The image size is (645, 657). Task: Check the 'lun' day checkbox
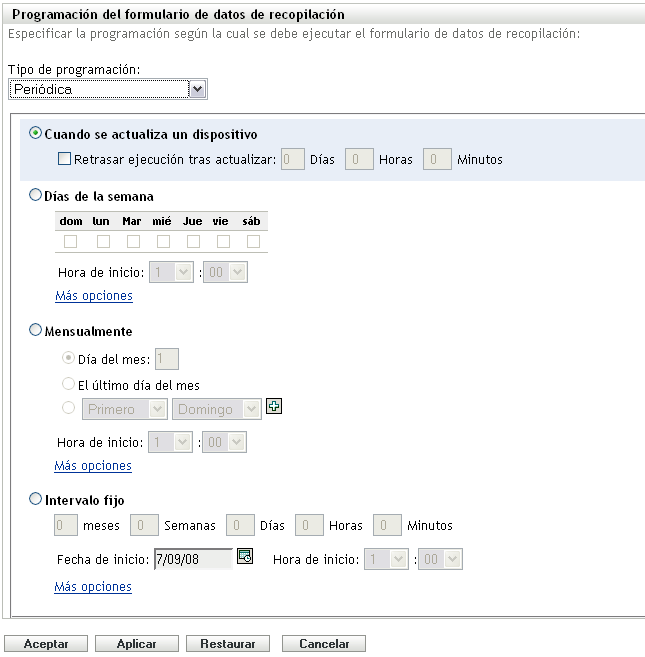pyautogui.click(x=103, y=241)
